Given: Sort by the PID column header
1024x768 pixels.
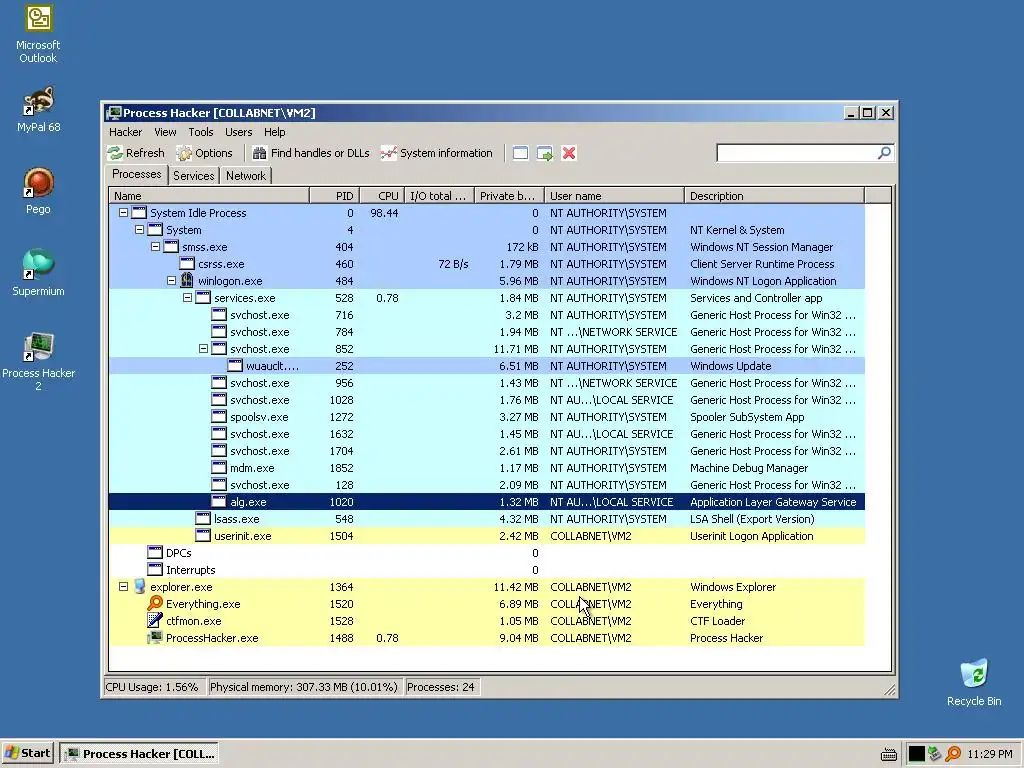Looking at the screenshot, I should pos(334,195).
